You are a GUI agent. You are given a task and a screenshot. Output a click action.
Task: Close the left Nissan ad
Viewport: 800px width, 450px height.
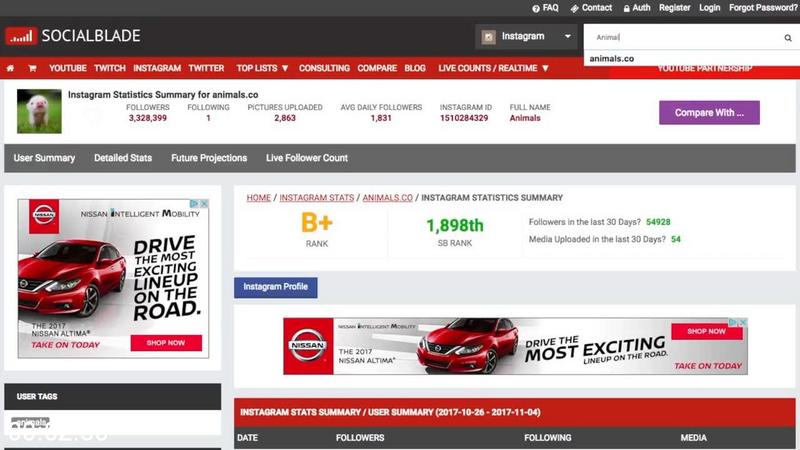[x=204, y=204]
